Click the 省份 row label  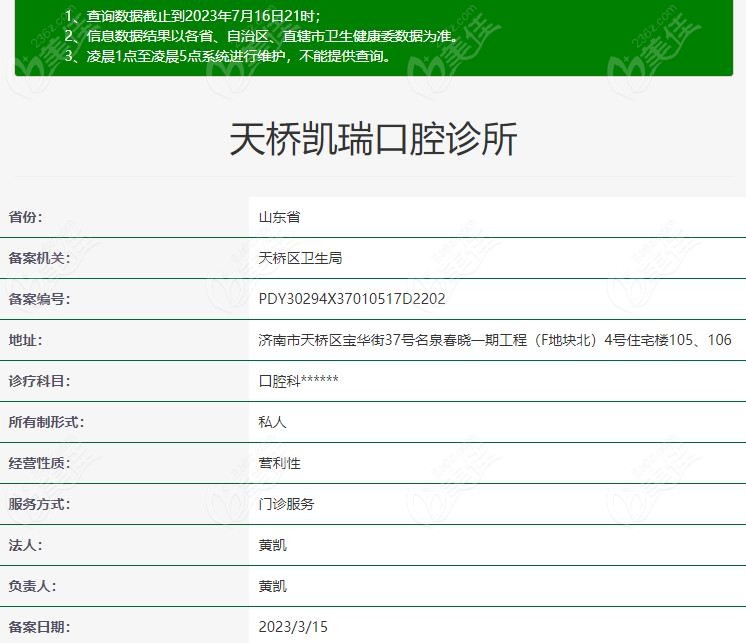point(25,217)
